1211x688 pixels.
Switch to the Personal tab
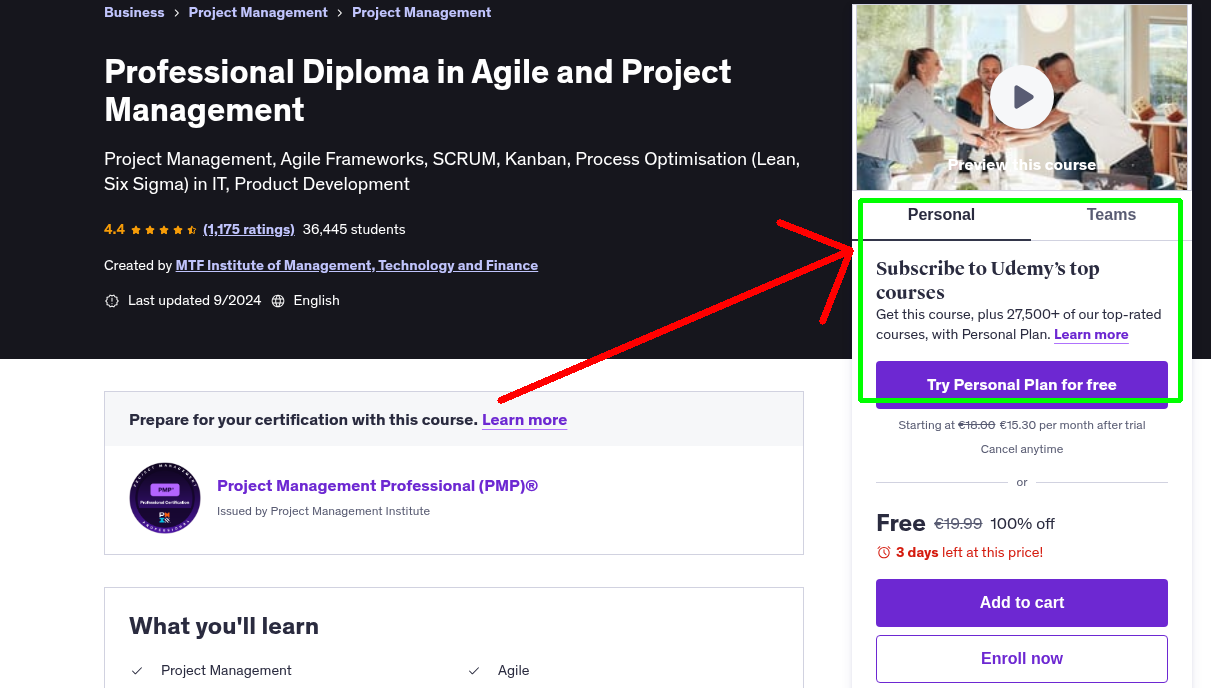pyautogui.click(x=941, y=215)
